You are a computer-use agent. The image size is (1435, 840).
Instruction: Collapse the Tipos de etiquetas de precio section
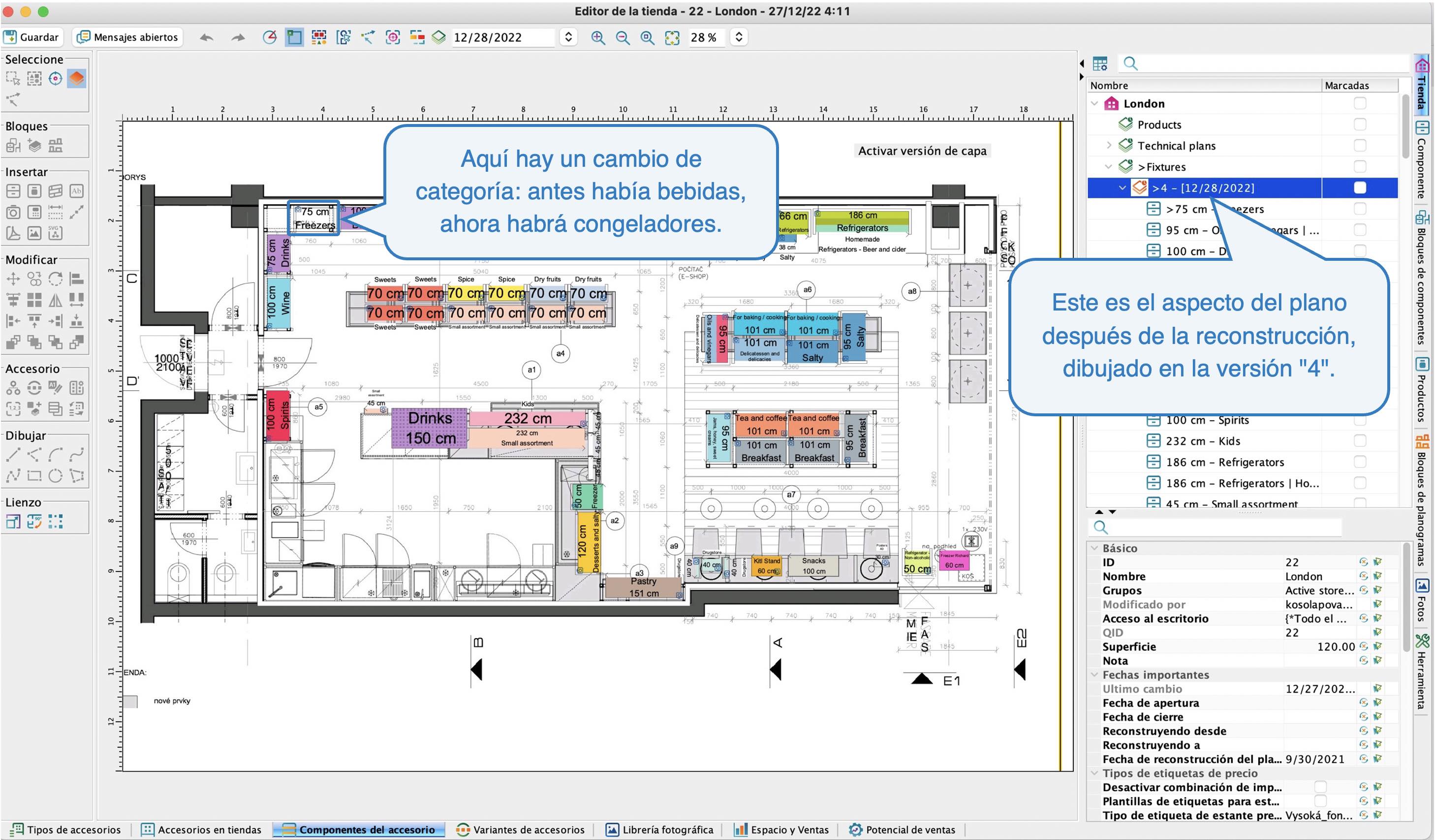(1094, 774)
